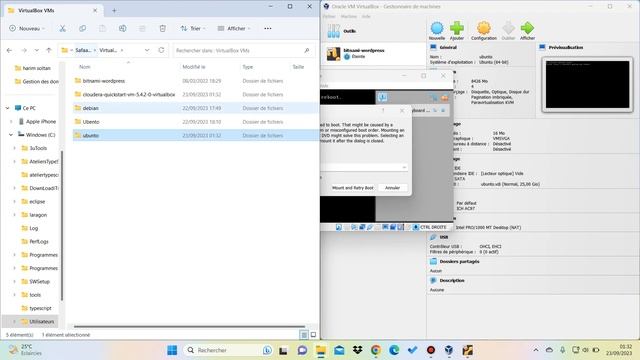The image size is (640, 360).
Task: Add a new Explorer tab with plus
Action: (x=114, y=10)
